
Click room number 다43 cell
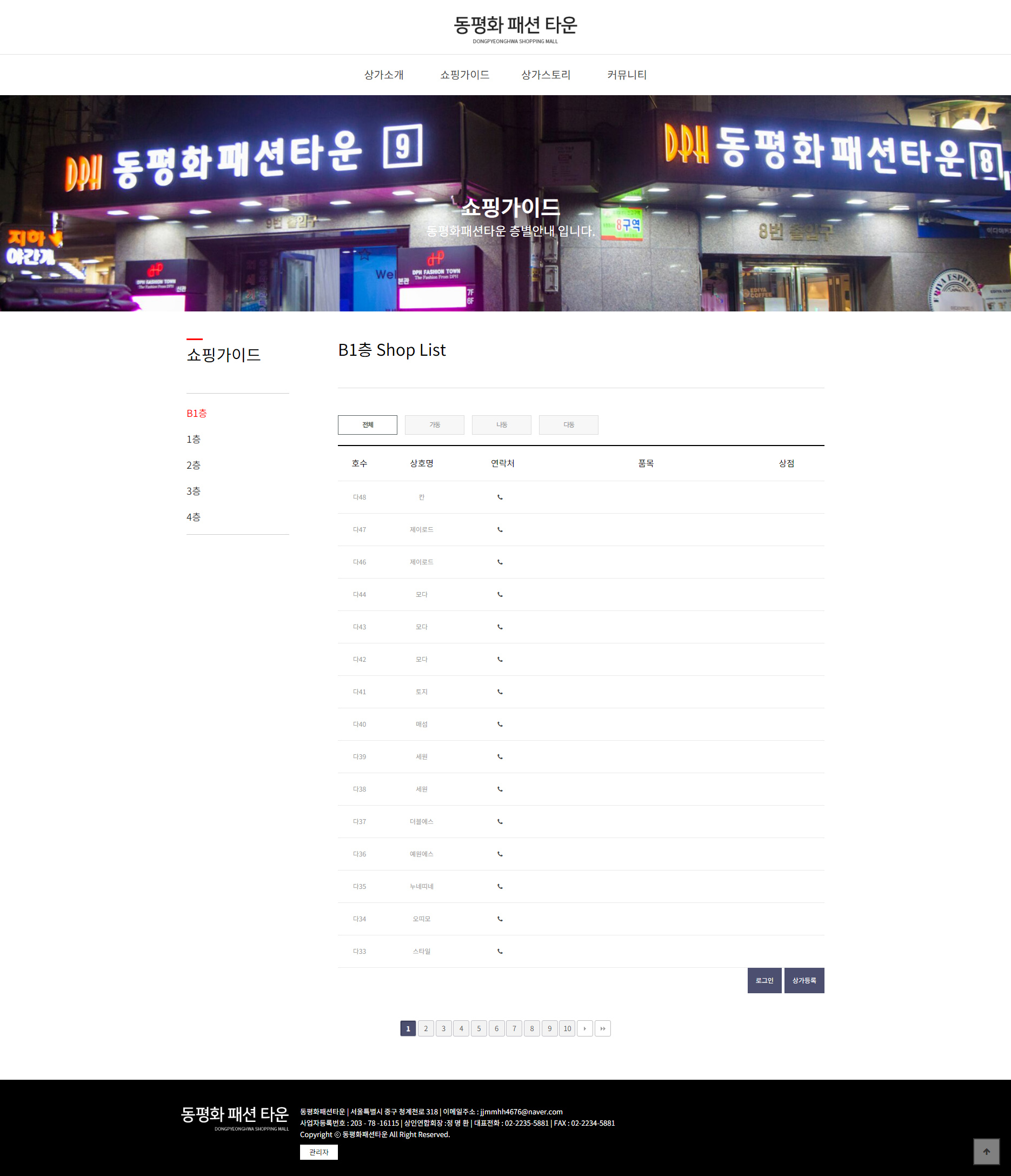point(360,627)
